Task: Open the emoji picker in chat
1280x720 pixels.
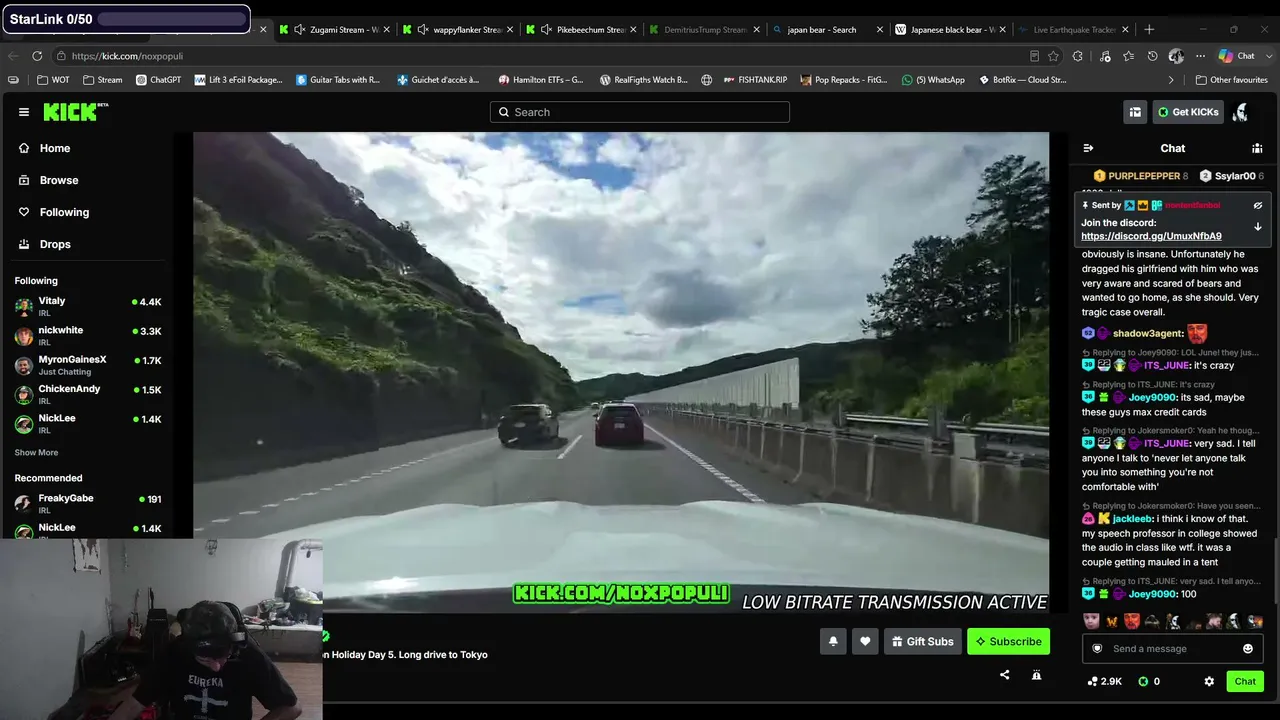Action: click(1247, 649)
